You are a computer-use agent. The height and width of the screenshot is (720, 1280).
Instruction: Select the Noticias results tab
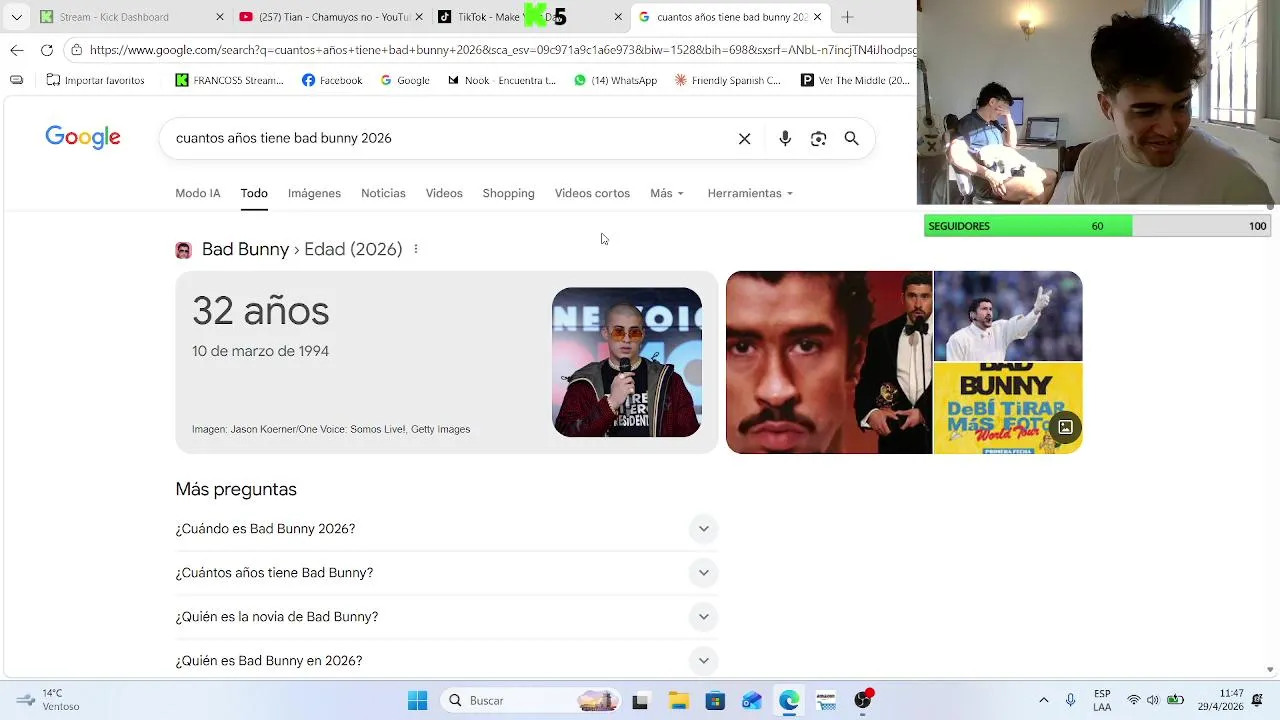click(x=383, y=193)
